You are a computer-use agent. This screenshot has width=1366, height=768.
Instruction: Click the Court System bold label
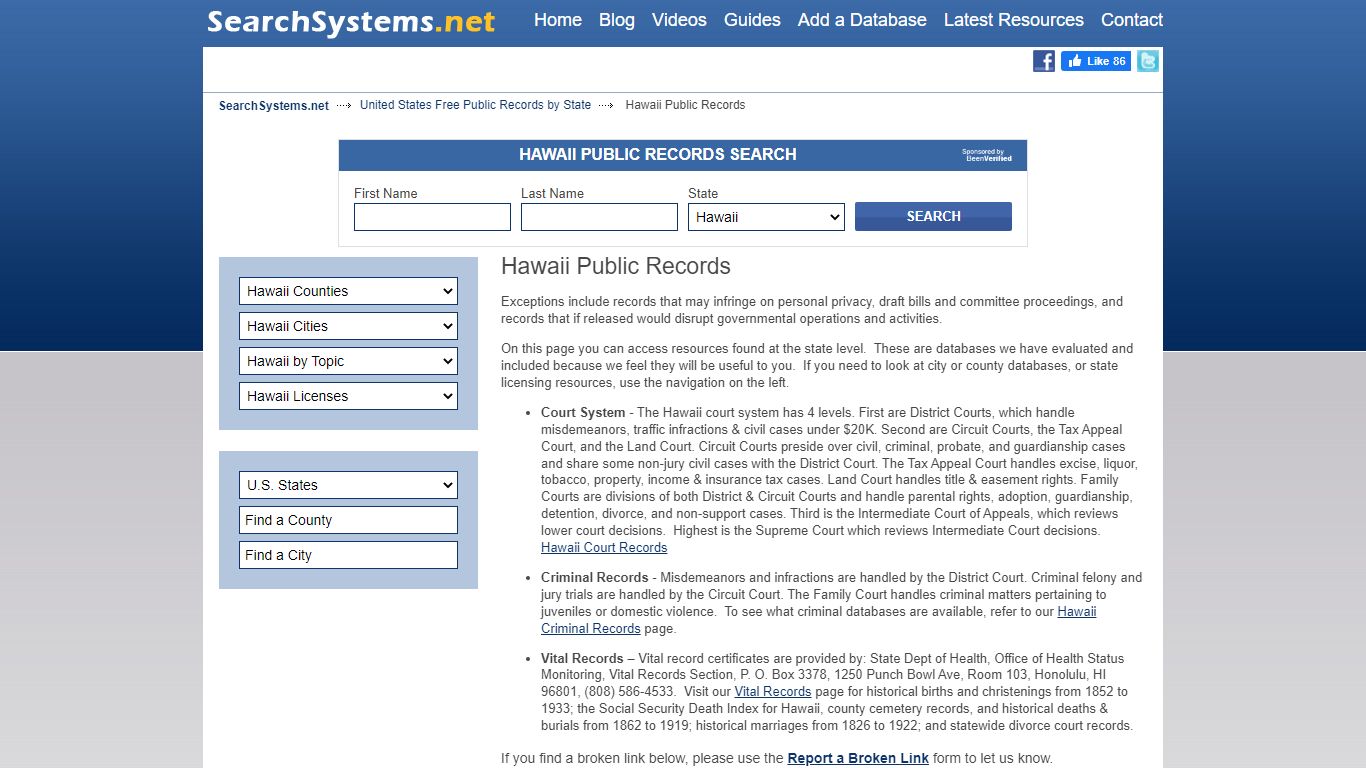[x=583, y=413]
